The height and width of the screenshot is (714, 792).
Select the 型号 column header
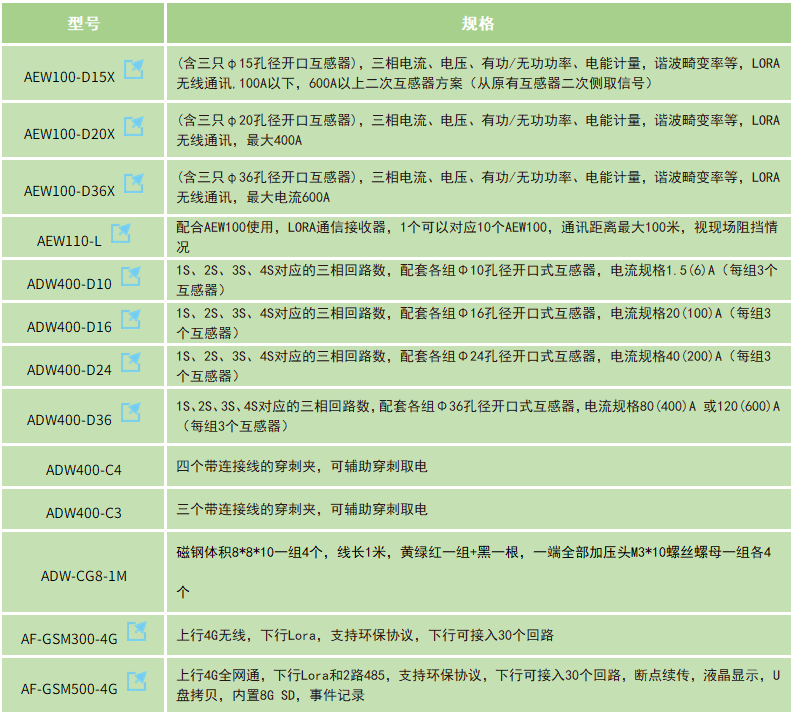point(83,24)
